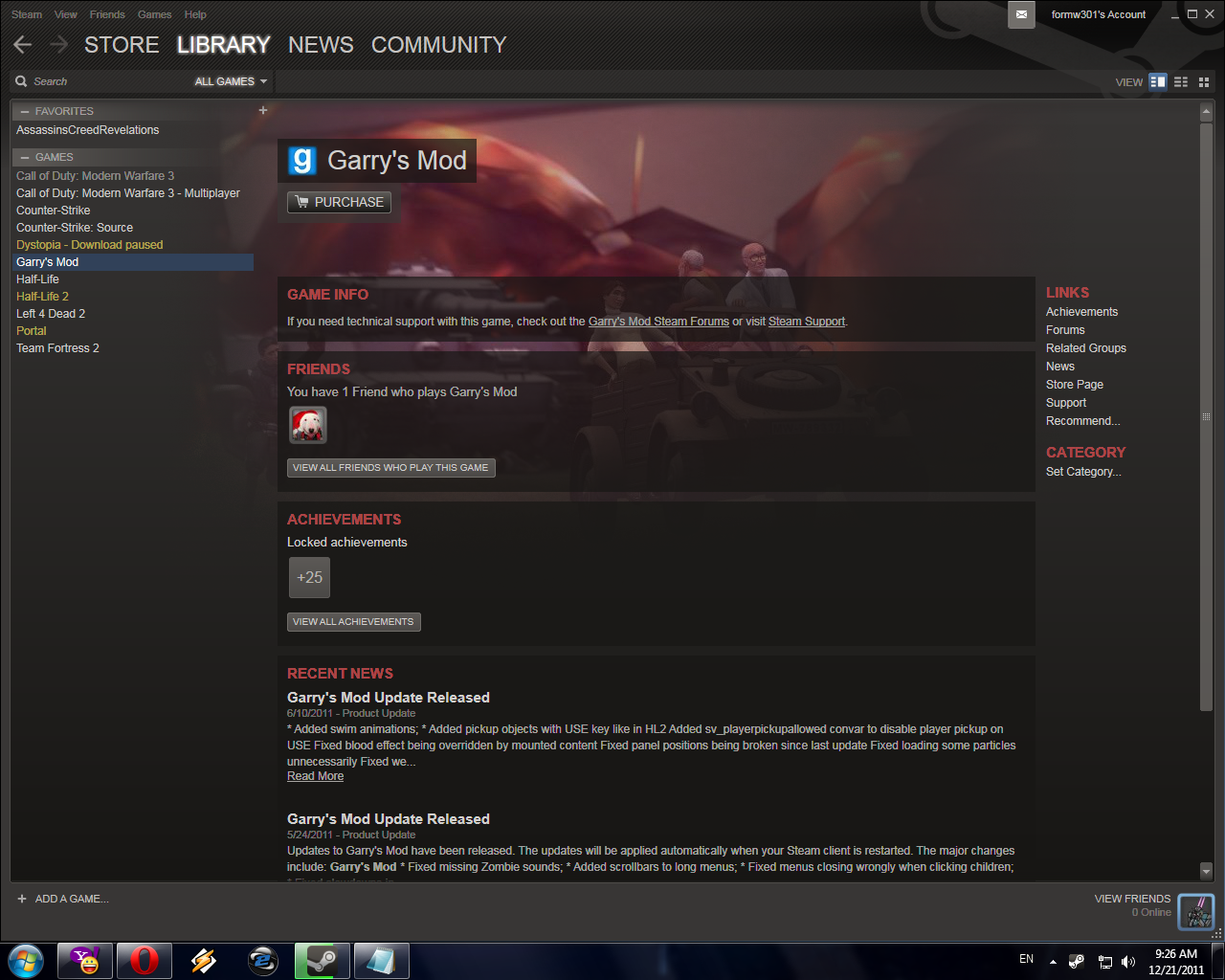Click the clock showing 9:26 AM
This screenshot has width=1225, height=980.
[x=1176, y=961]
